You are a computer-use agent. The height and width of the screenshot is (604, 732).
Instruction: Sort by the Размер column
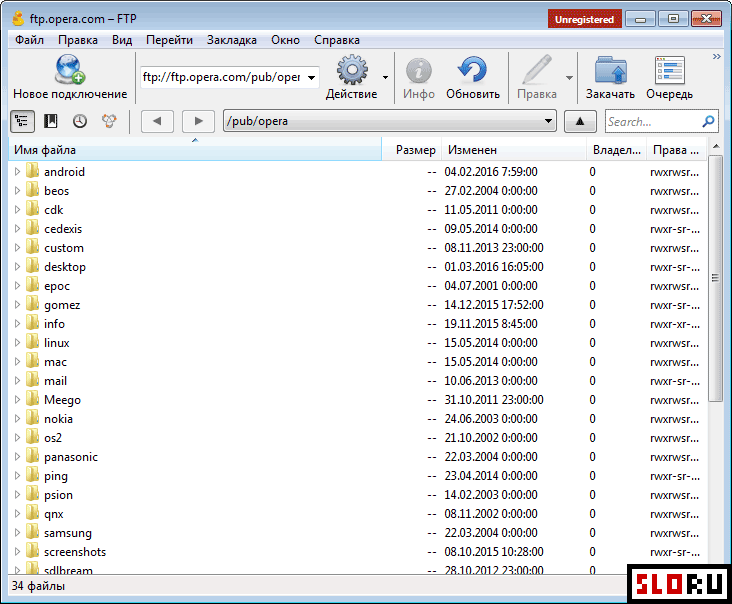tap(412, 150)
